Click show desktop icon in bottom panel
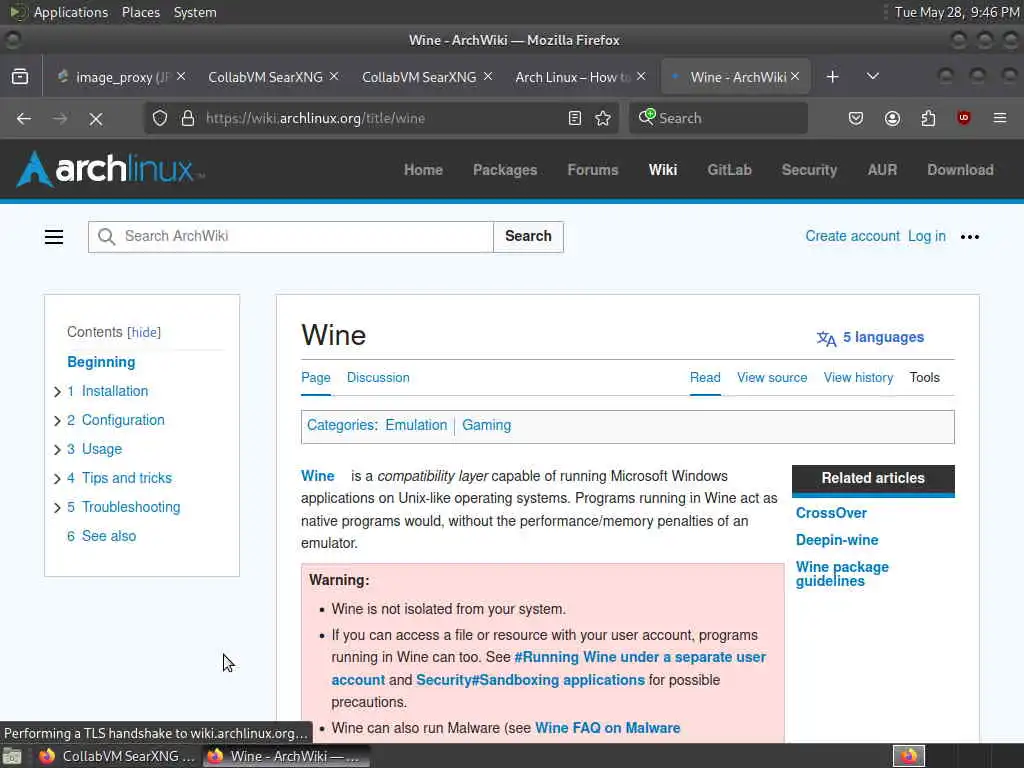 (x=12, y=756)
